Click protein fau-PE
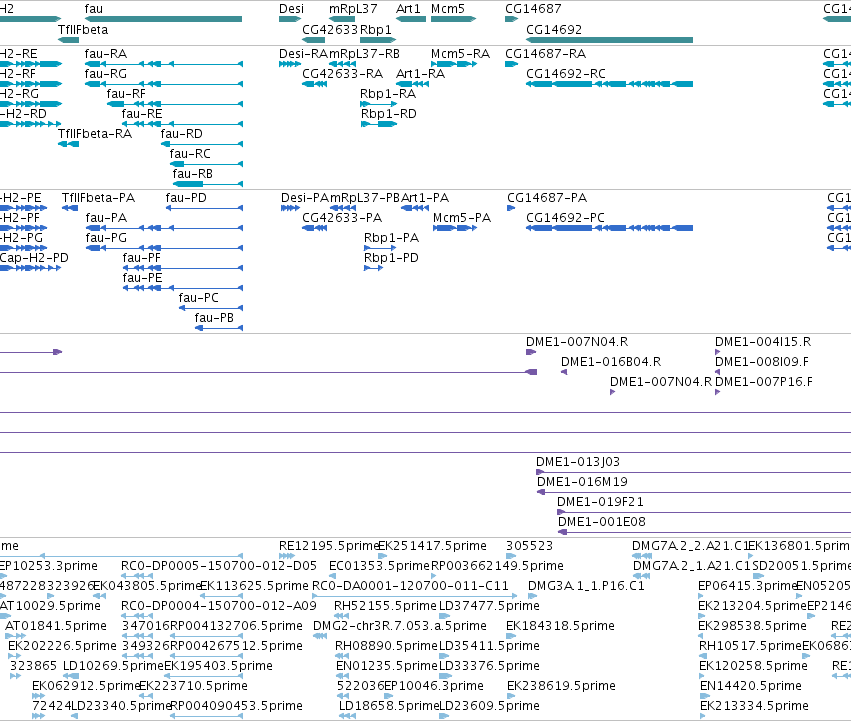Image resolution: width=851 pixels, height=721 pixels. [142, 277]
